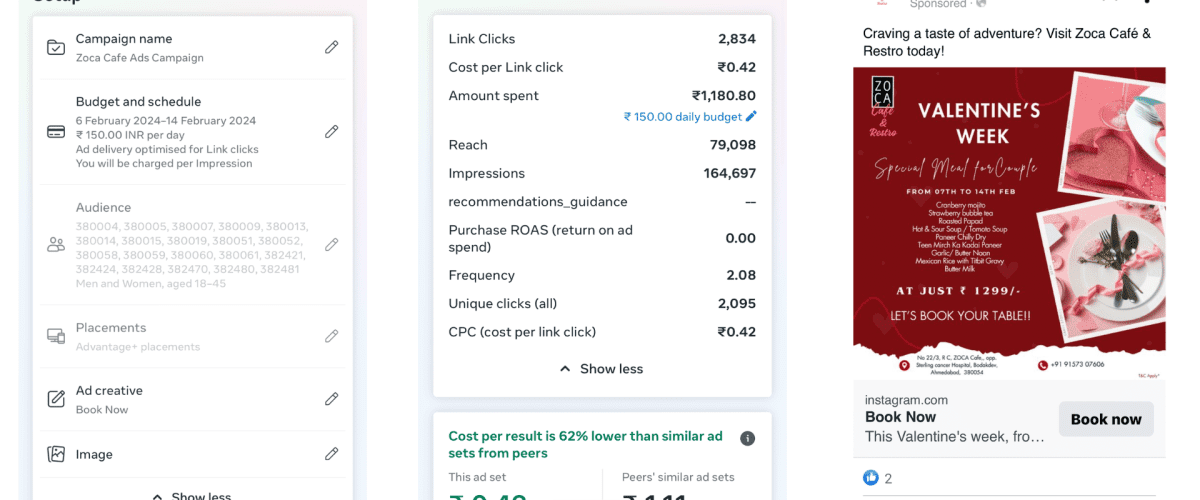Screen dimensions: 1200x500
Task: Click the Audience people icon
Action: [56, 245]
